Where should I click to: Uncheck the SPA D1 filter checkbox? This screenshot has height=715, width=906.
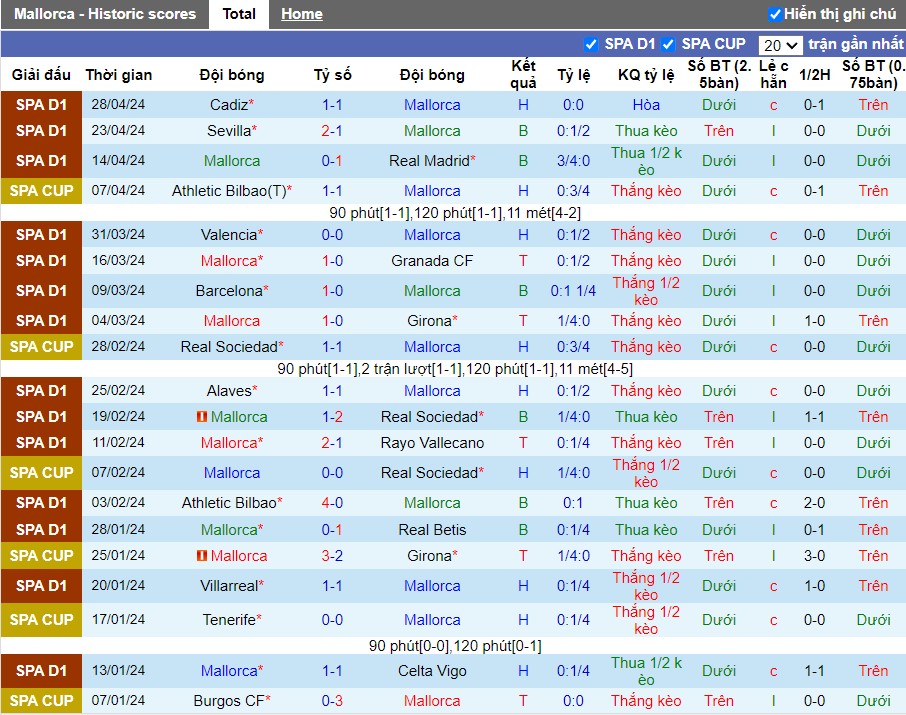click(591, 45)
